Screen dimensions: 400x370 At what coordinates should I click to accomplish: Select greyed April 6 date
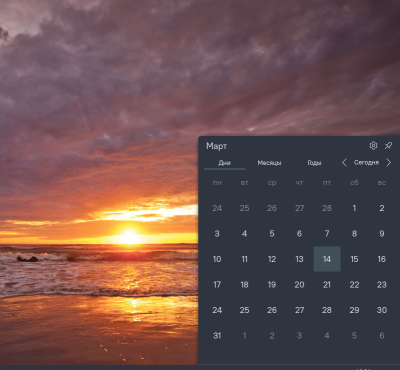point(382,336)
